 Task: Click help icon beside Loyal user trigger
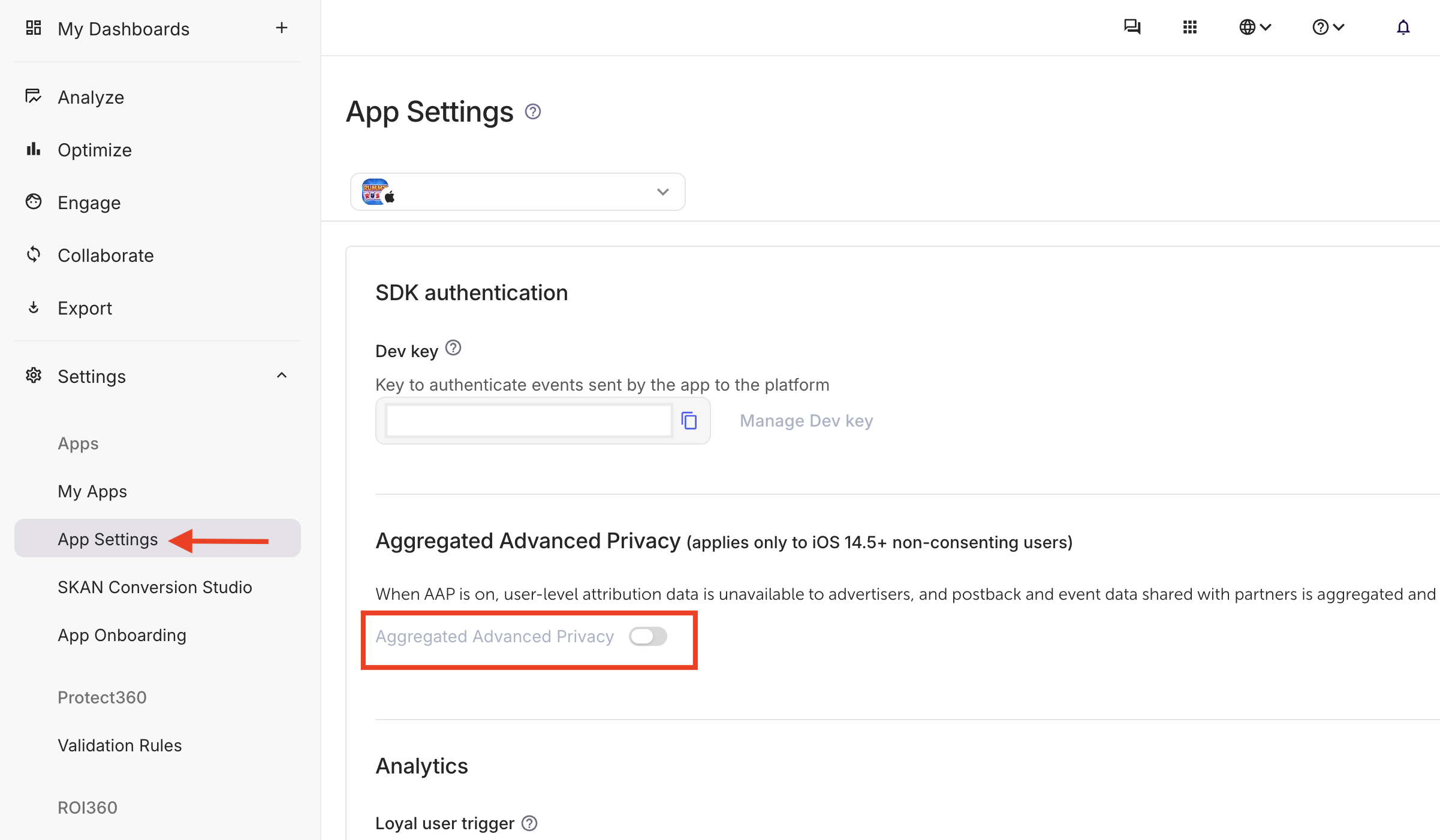[x=529, y=823]
